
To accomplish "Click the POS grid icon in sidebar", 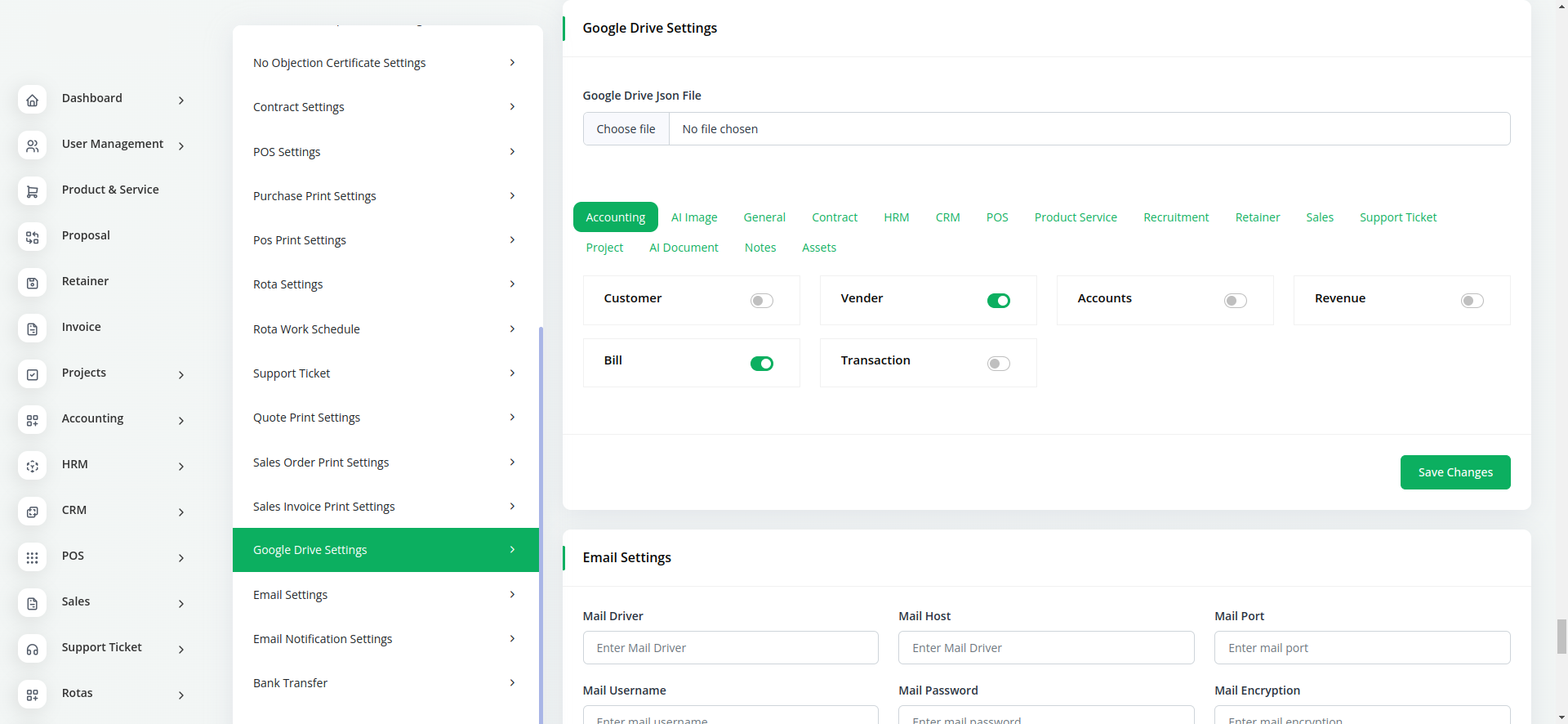I will (x=32, y=558).
